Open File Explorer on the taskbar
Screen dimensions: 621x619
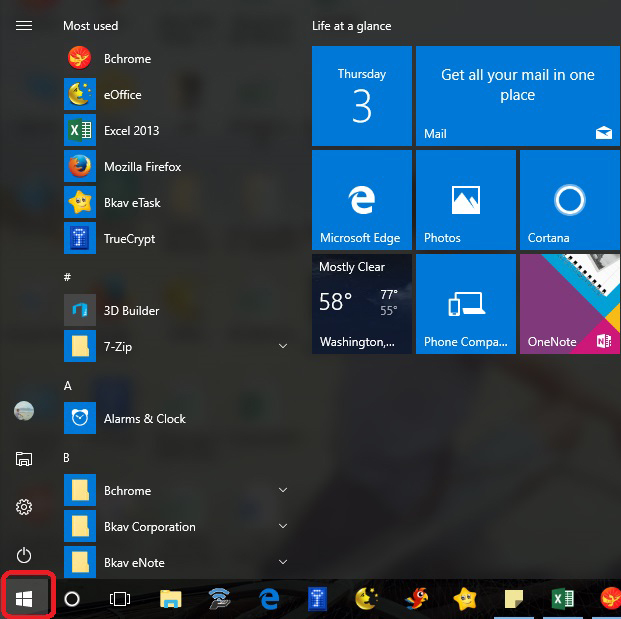click(x=171, y=598)
